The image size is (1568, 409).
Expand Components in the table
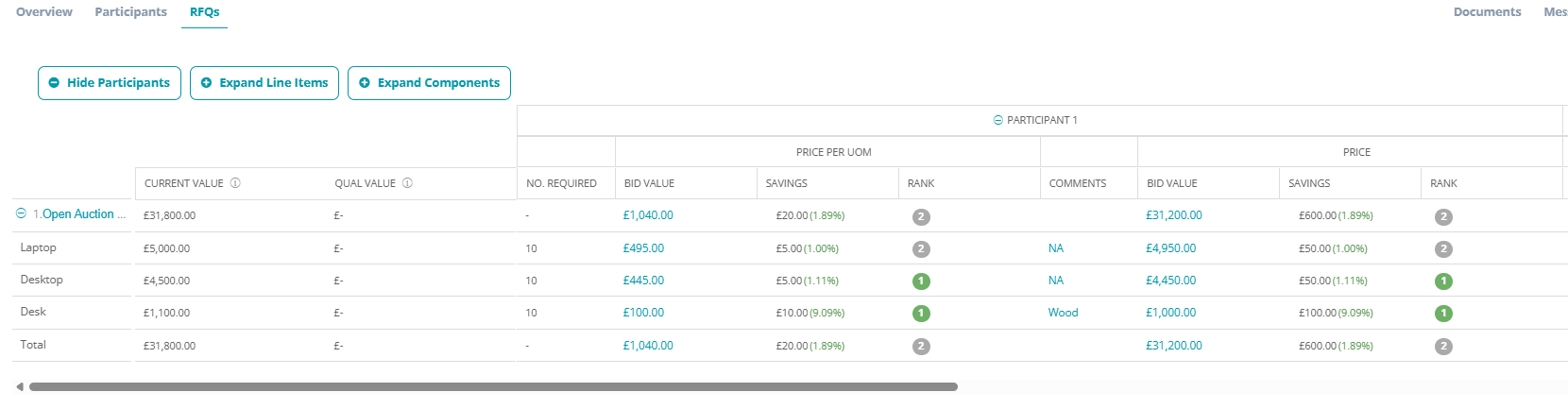[429, 83]
